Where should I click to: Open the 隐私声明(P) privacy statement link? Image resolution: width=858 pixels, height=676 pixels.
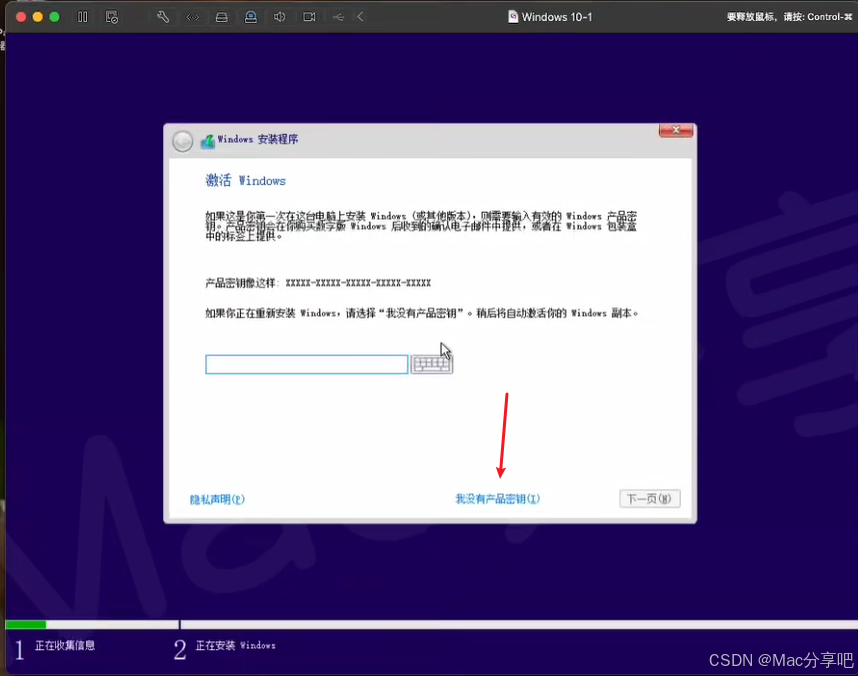click(x=217, y=499)
